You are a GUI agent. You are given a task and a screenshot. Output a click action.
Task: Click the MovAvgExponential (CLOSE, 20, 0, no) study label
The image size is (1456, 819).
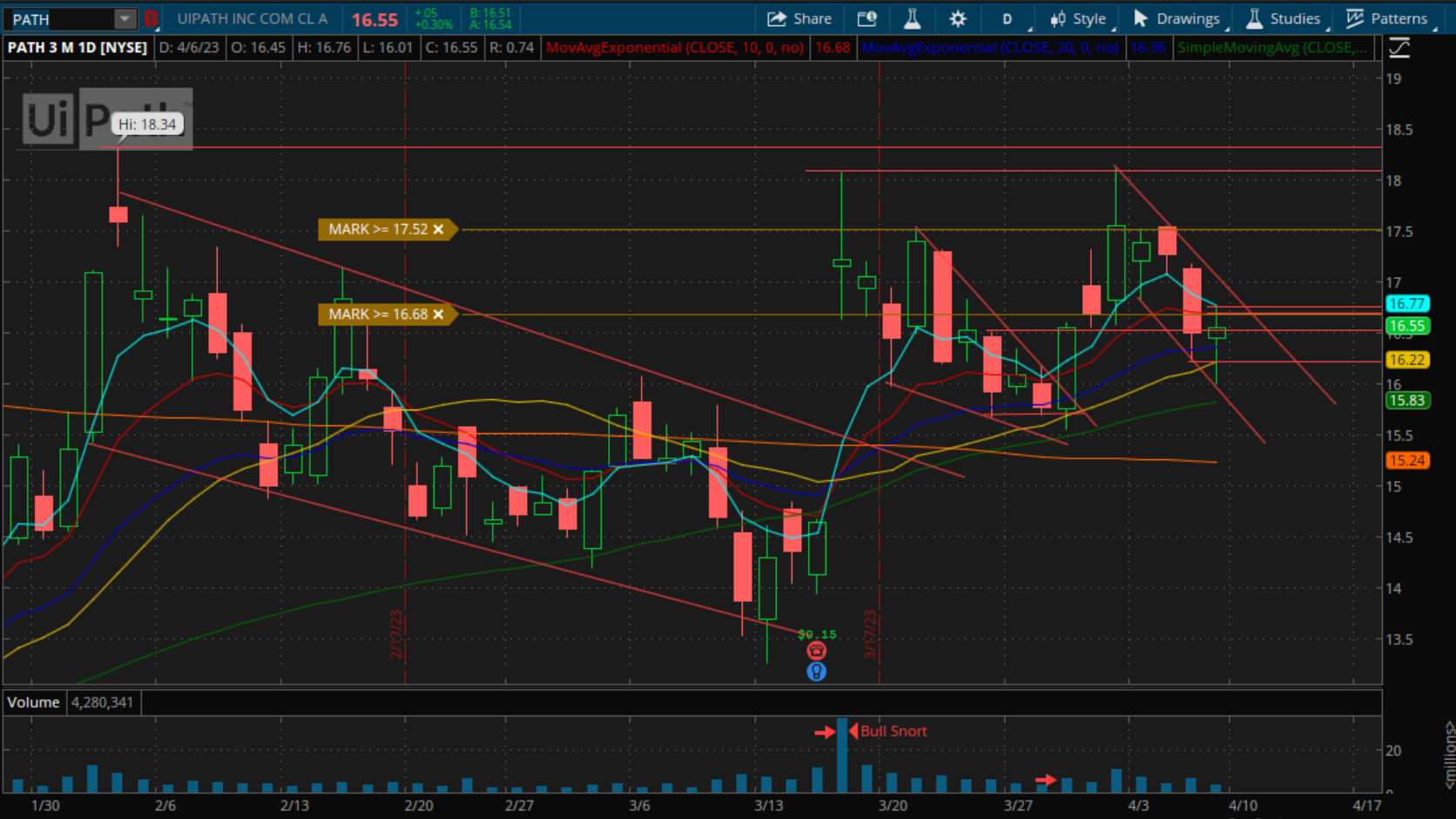[990, 47]
